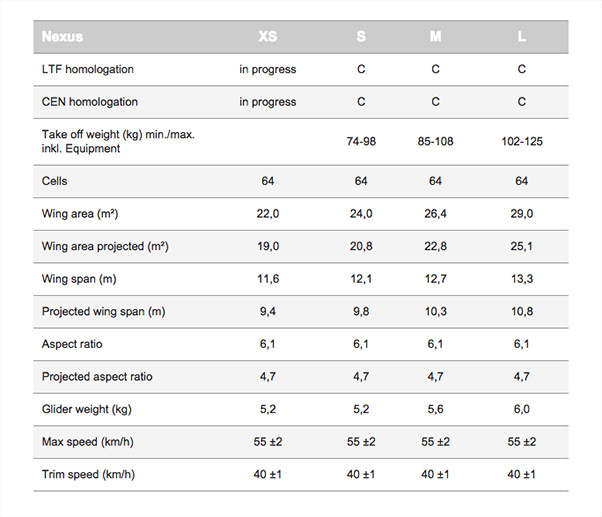Click the Cells row label
Screen dimensions: 602x517
click(54, 181)
